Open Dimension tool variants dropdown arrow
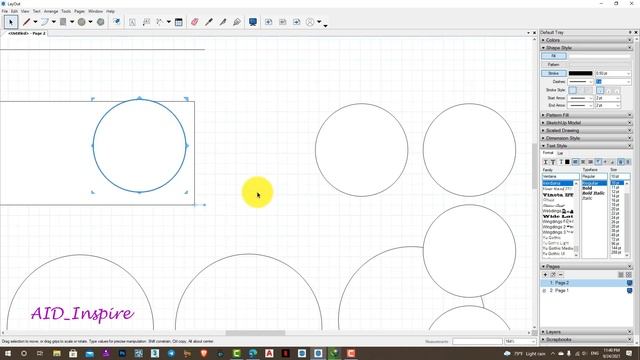 click(x=168, y=22)
